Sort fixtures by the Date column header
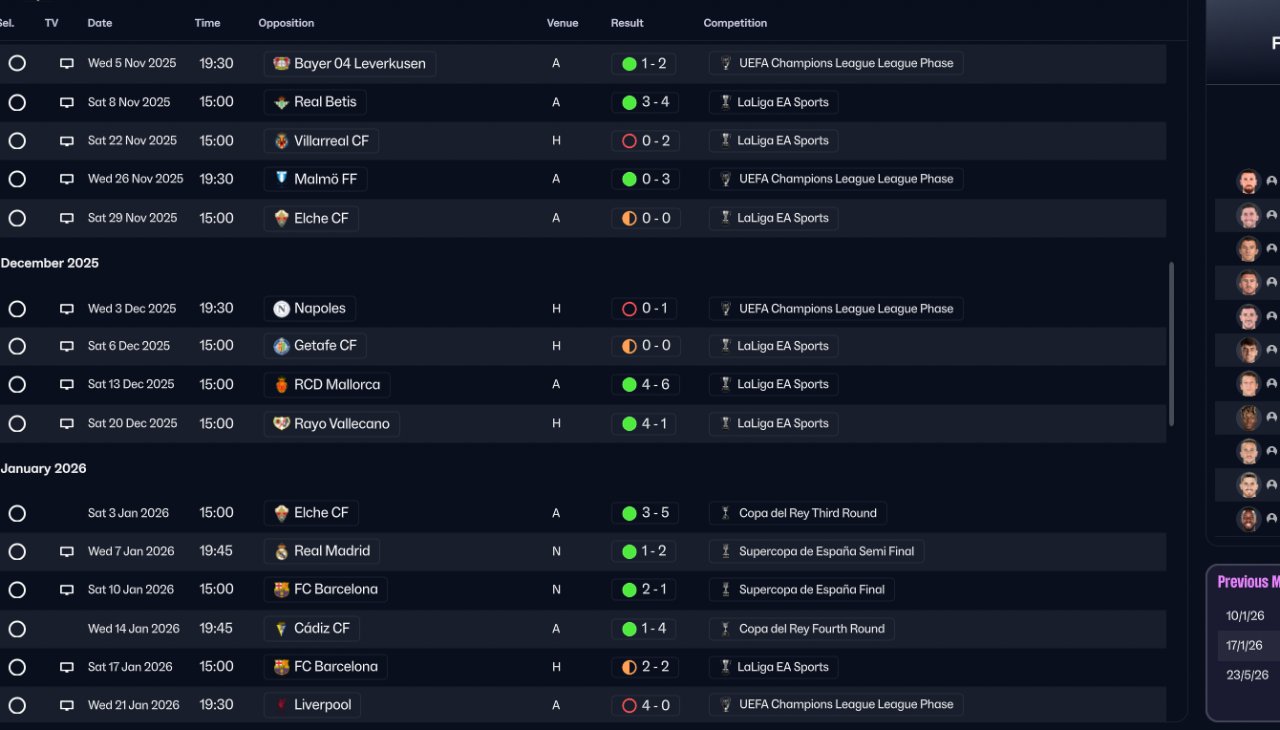Screen dimensions: 1280x730 [100, 23]
